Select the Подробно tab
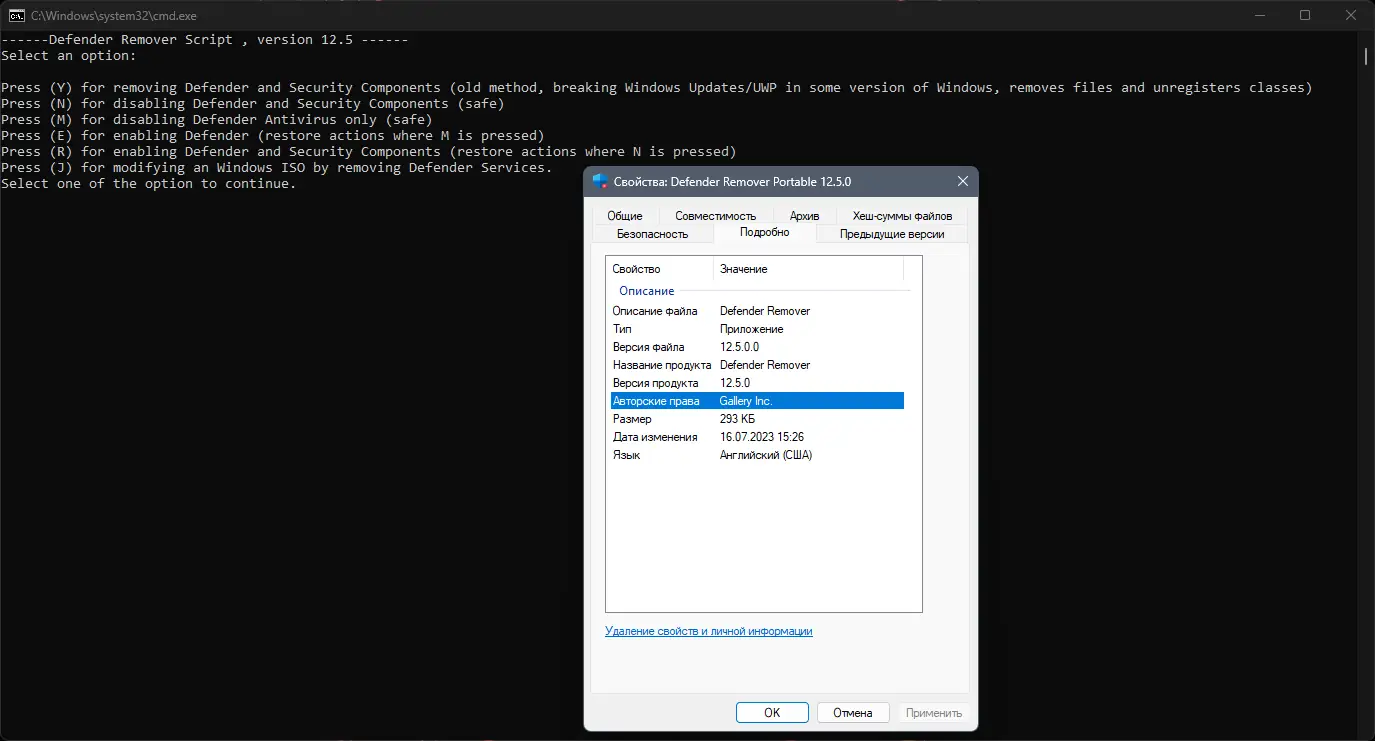 pyautogui.click(x=765, y=233)
